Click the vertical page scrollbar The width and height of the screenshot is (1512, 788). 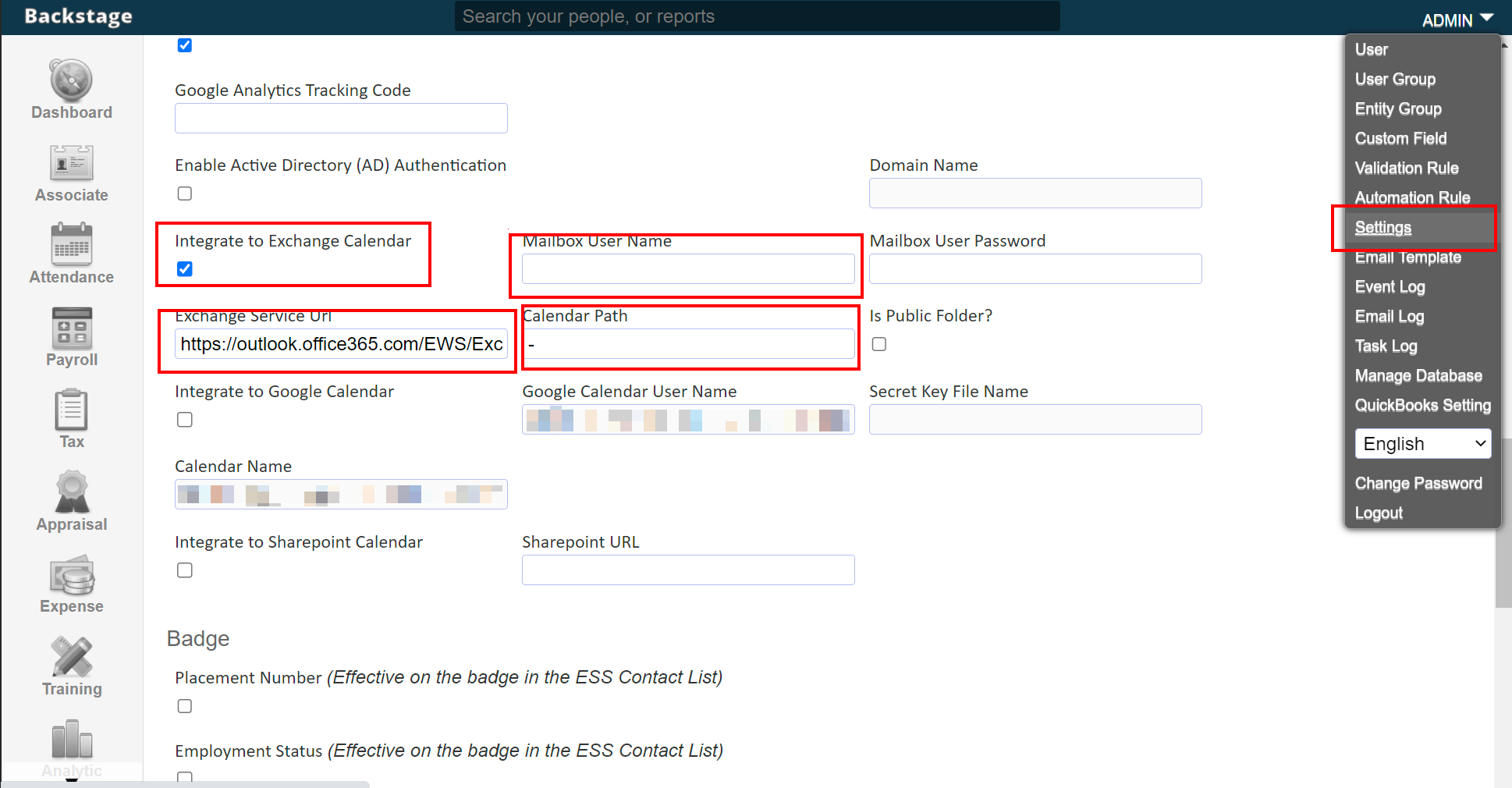(x=1503, y=523)
